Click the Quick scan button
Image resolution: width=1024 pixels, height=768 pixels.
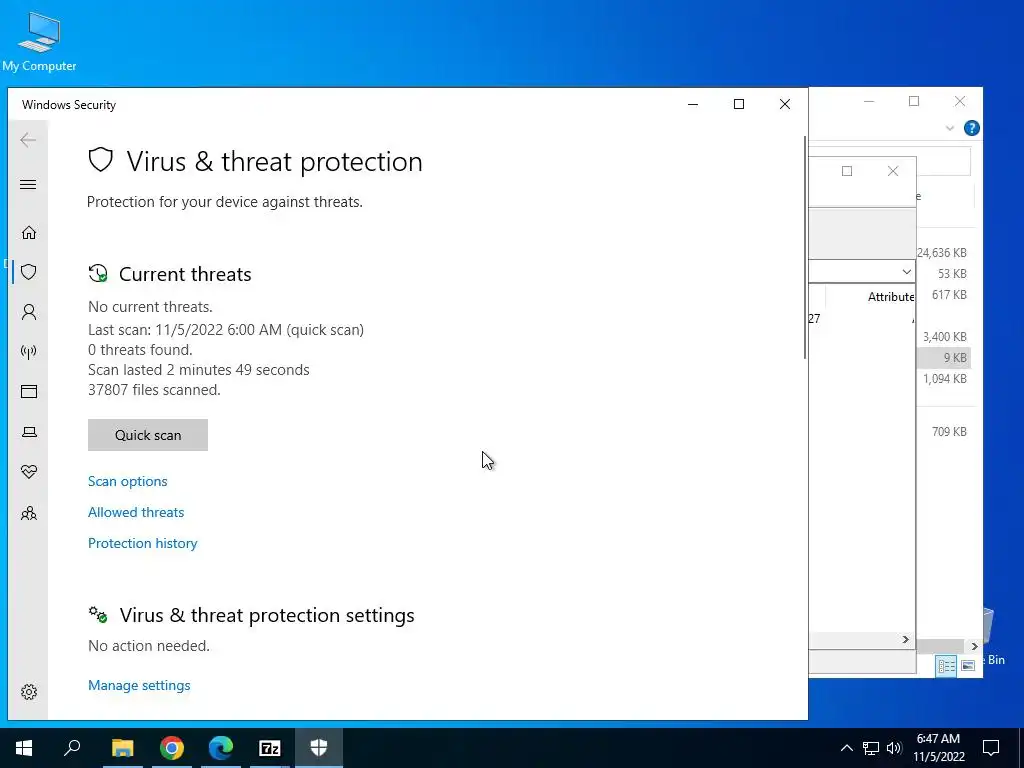pyautogui.click(x=148, y=435)
